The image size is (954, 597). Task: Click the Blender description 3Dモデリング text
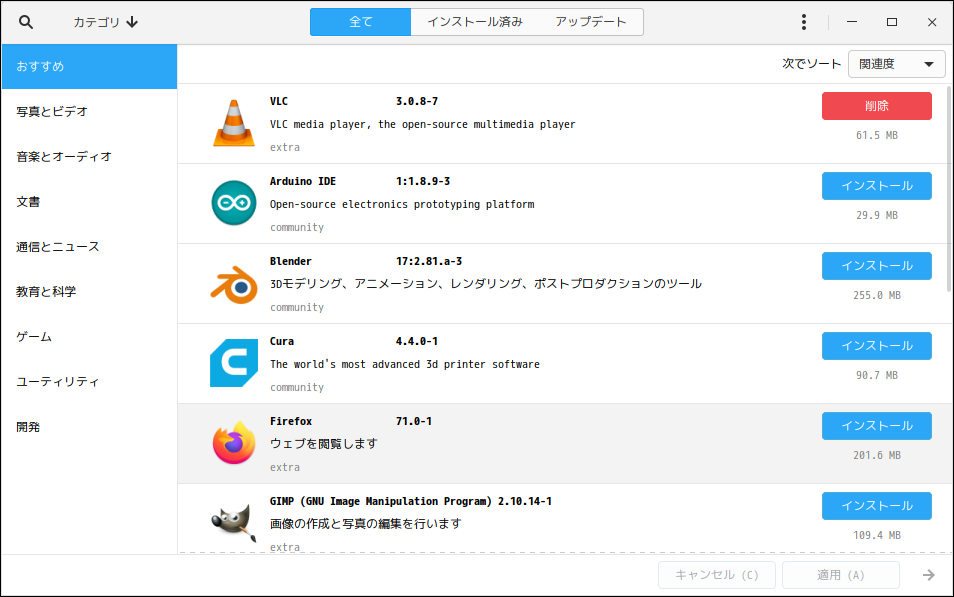(486, 284)
